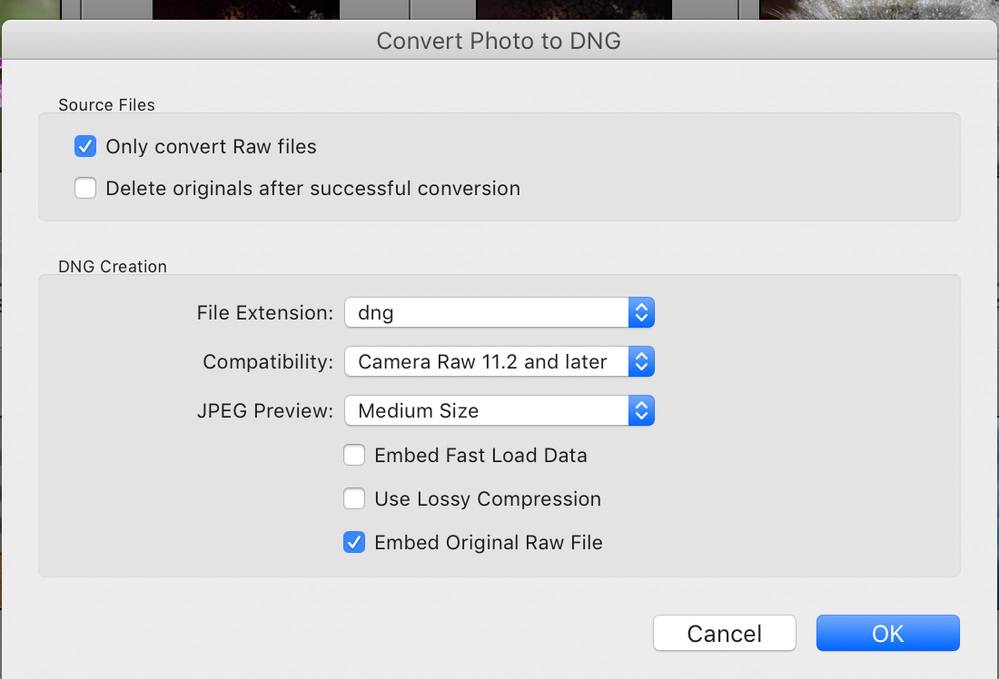999x679 pixels.
Task: Check "Embed Fast Load Data"
Action: (354, 455)
